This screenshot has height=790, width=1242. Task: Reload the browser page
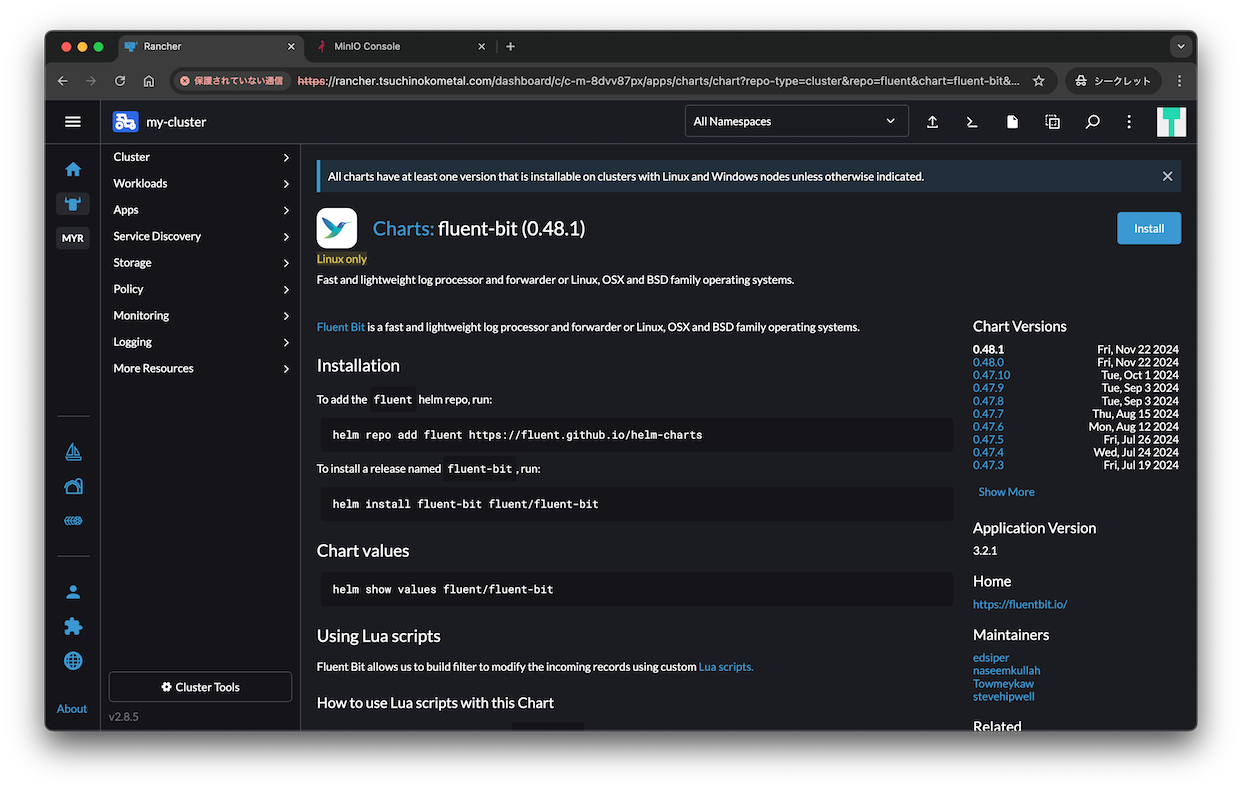(x=120, y=81)
